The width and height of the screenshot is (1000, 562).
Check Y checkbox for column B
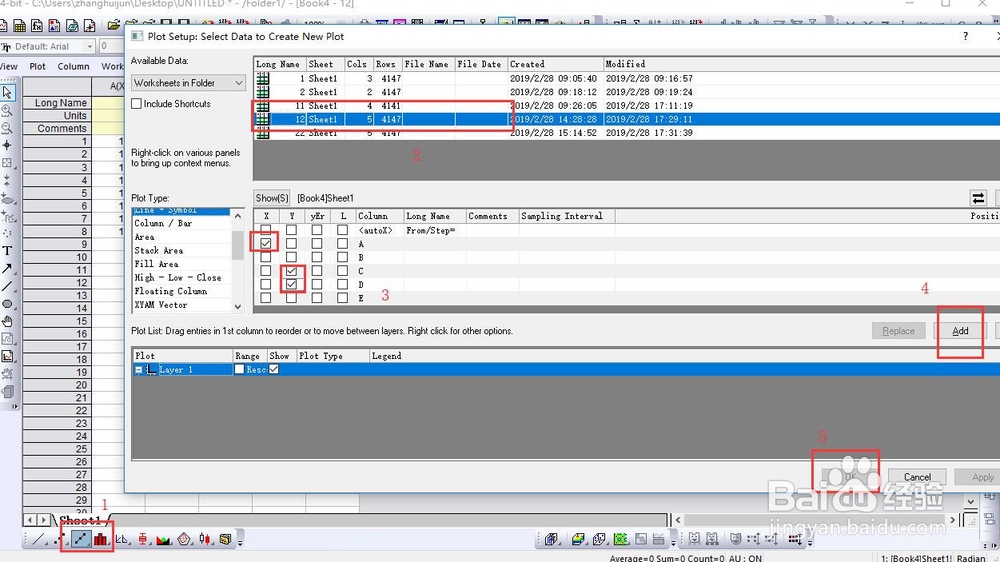click(291, 258)
